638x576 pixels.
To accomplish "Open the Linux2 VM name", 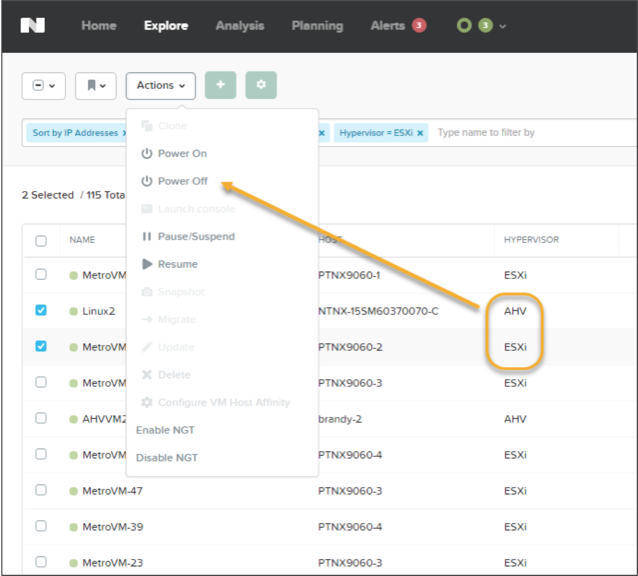I will (98, 311).
